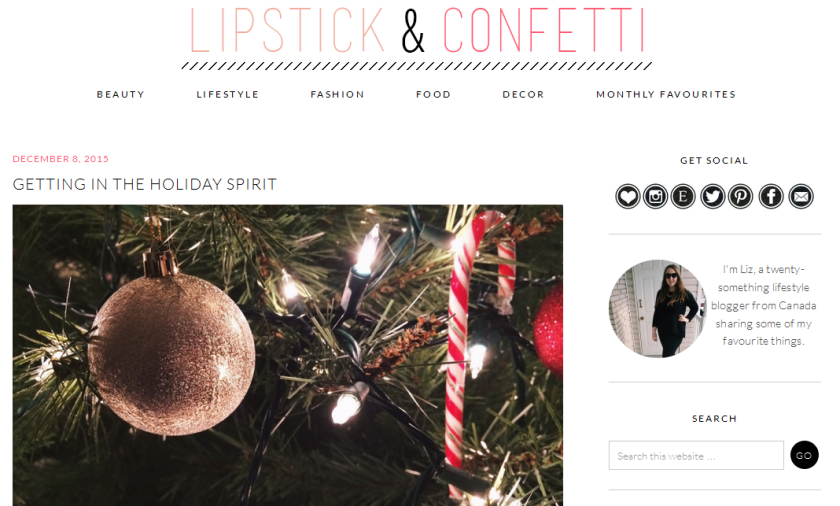840x506 pixels.
Task: Open the Monthly Favourites menu item
Action: [x=666, y=94]
